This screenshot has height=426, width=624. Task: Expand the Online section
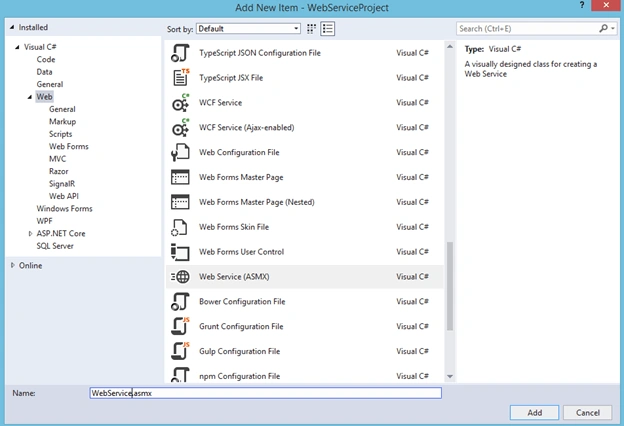pos(13,265)
